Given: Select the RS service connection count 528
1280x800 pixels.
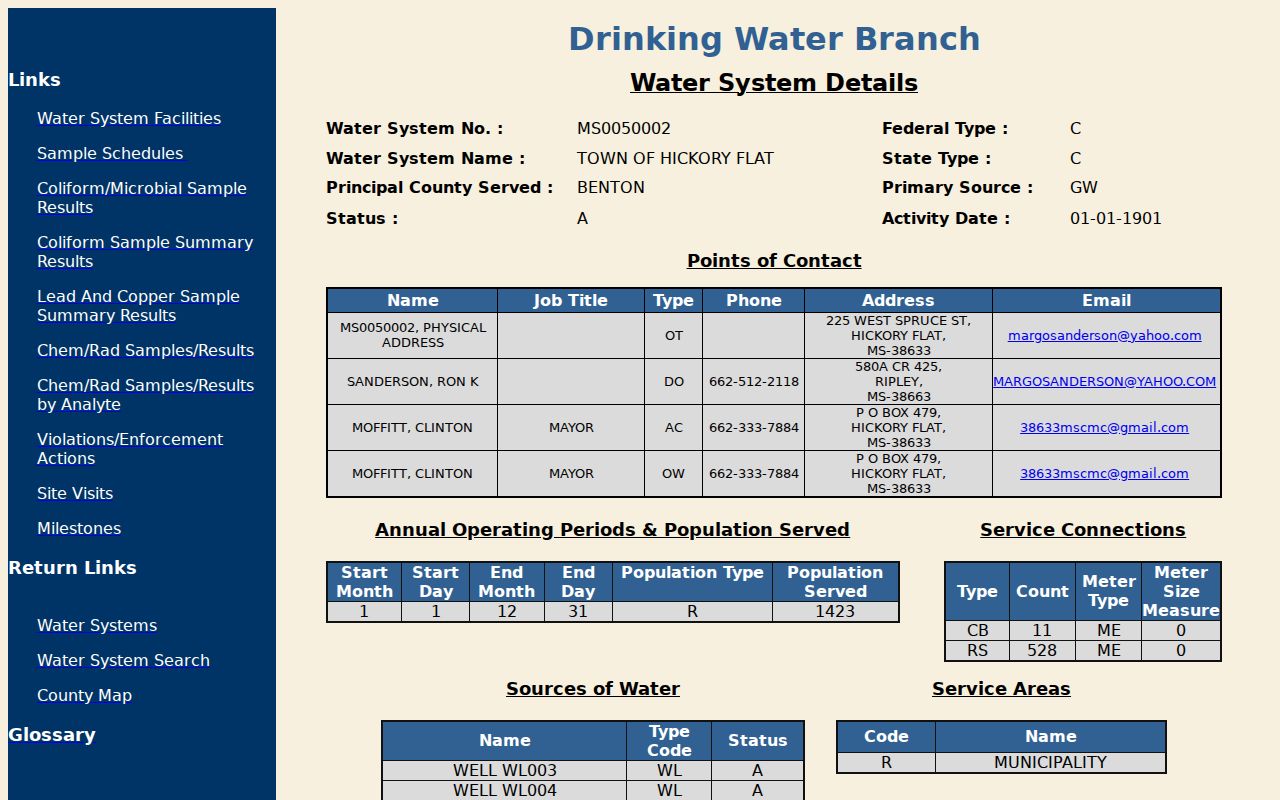Looking at the screenshot, I should pyautogui.click(x=1042, y=650).
